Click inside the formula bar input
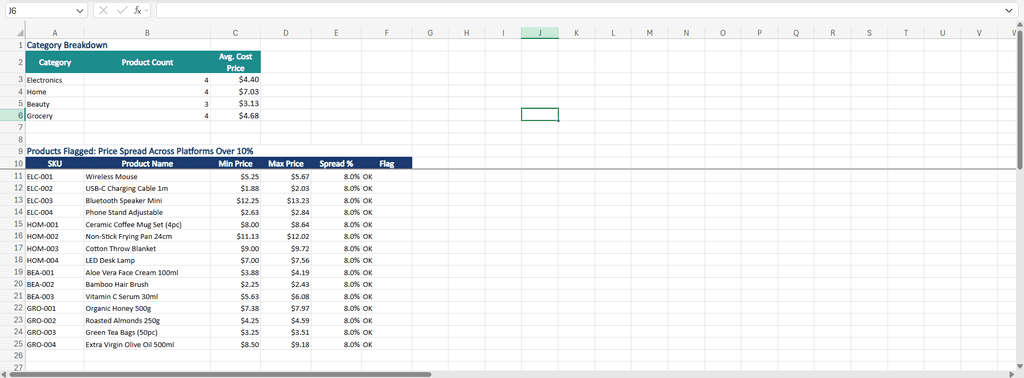The width and height of the screenshot is (1024, 378). click(x=579, y=10)
